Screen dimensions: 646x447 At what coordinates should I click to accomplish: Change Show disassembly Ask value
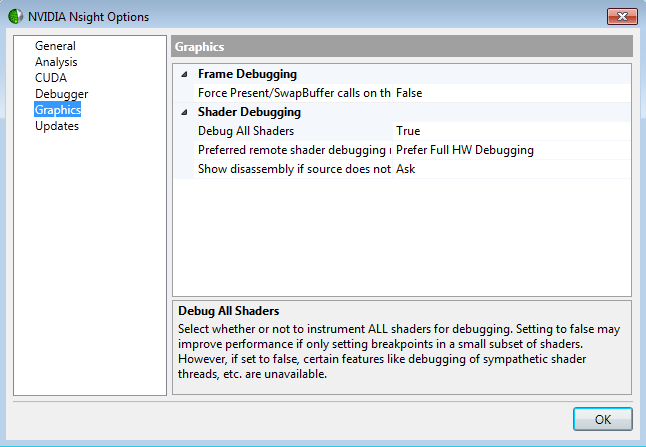tap(510, 169)
